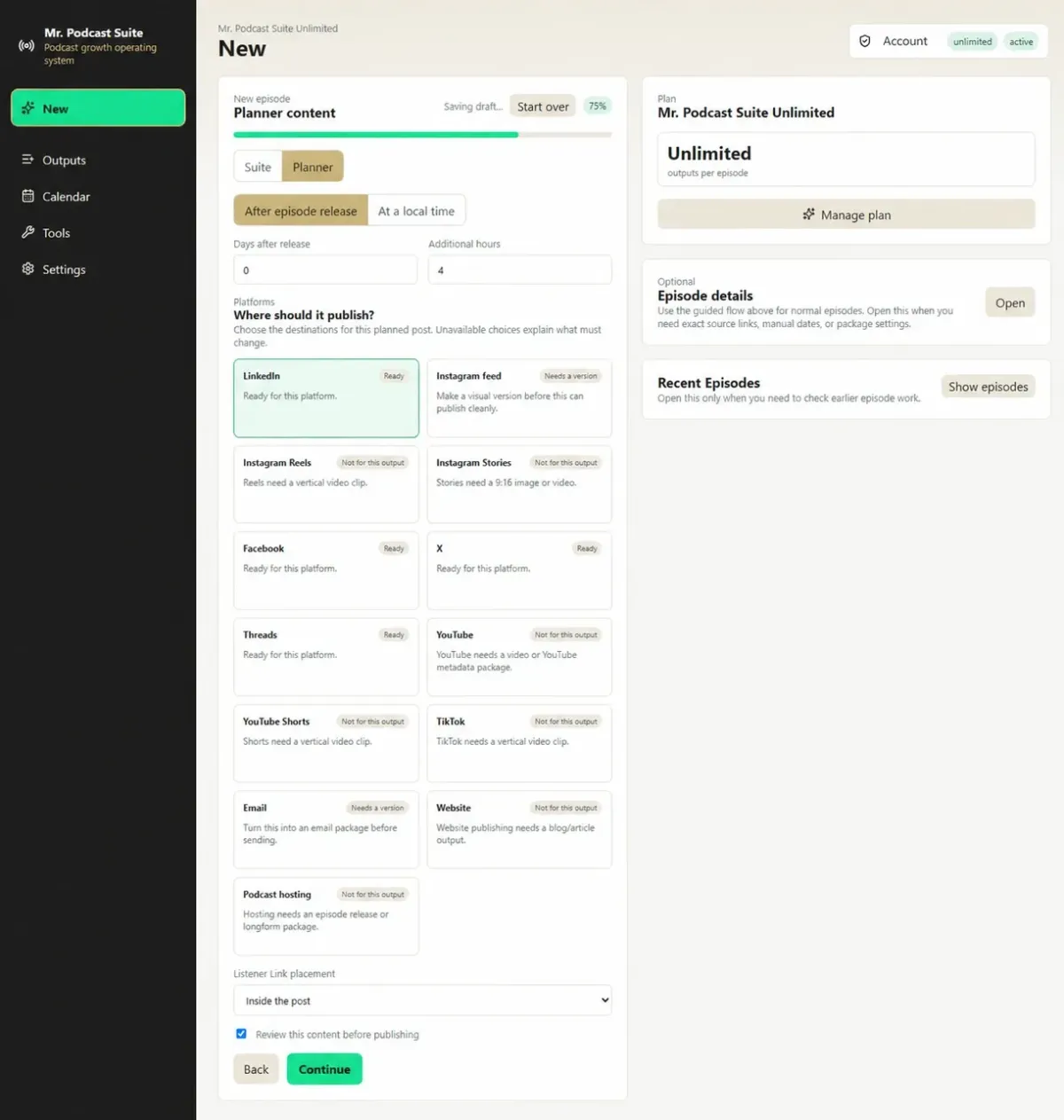Click the Back button
This screenshot has height=1120, width=1064.
[256, 1069]
